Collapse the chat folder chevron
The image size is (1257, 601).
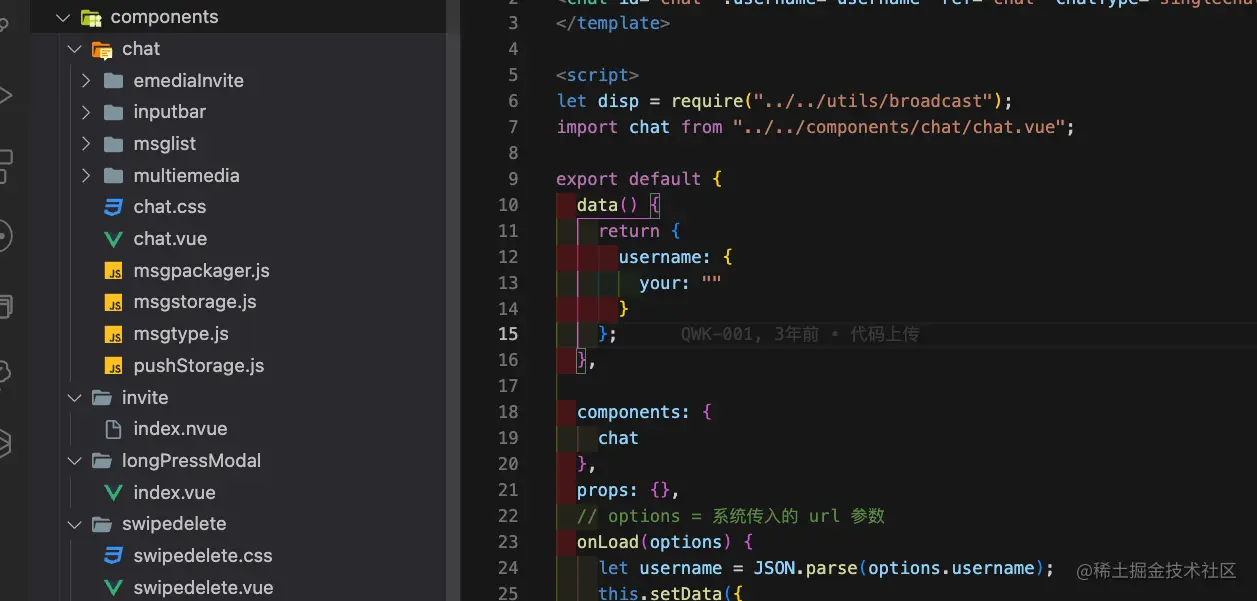(74, 49)
